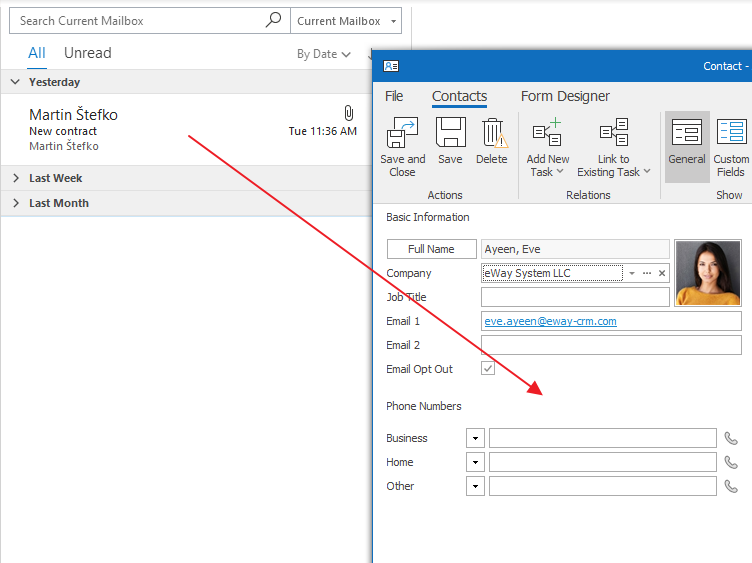752x563 pixels.
Task: Open the File menu tab
Action: [394, 96]
